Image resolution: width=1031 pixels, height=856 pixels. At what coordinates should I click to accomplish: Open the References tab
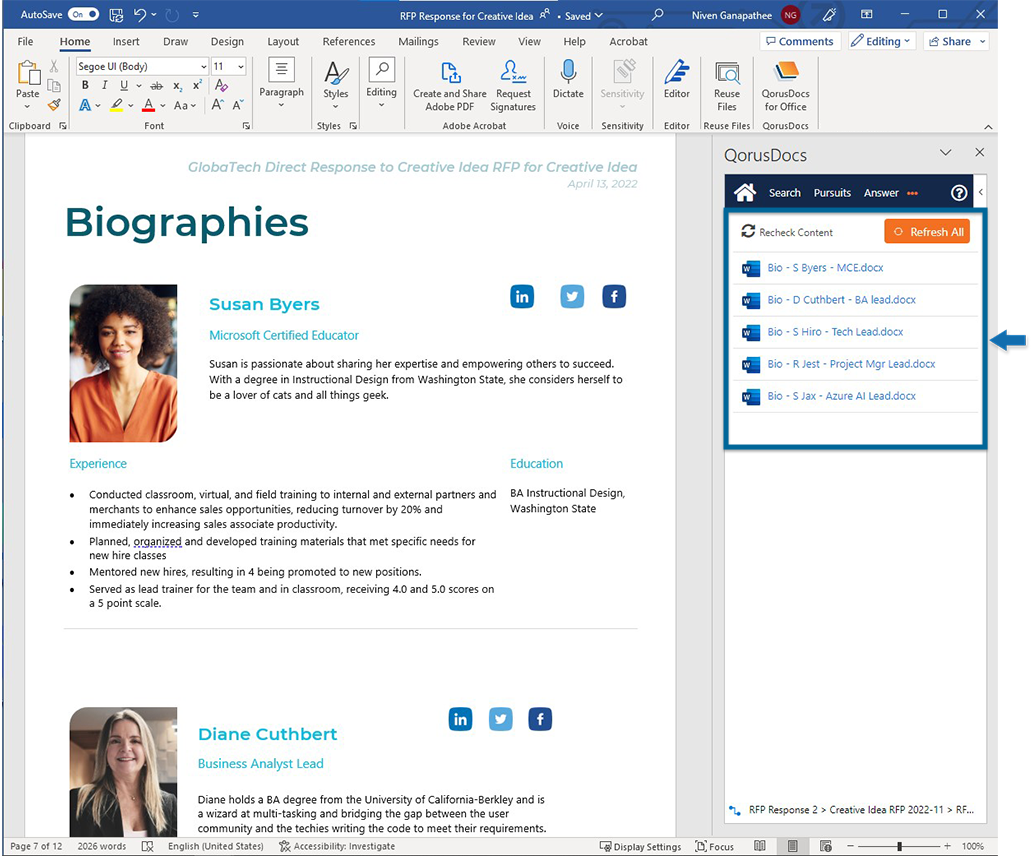click(x=348, y=41)
